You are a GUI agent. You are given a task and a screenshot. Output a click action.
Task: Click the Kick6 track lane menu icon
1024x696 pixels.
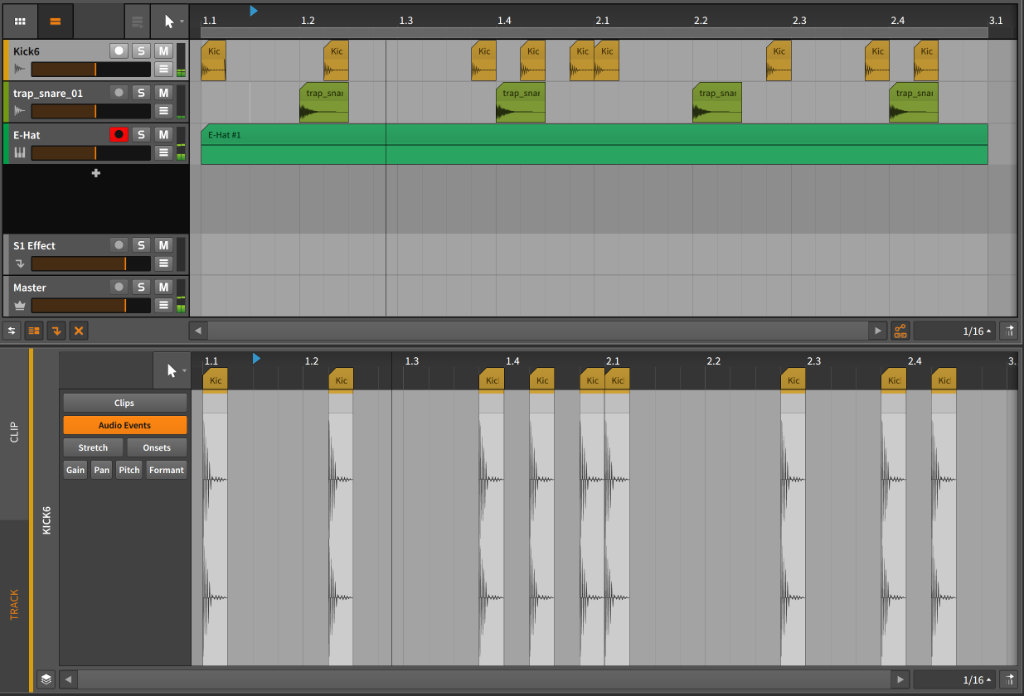click(x=163, y=69)
